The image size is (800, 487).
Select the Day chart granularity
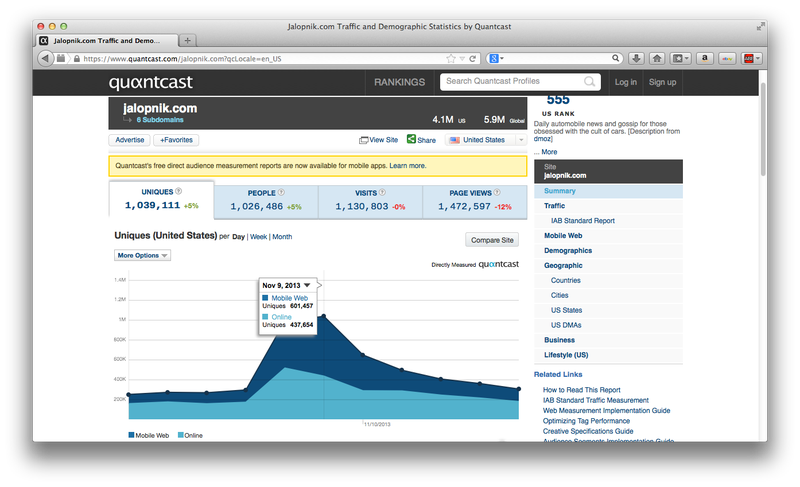[x=238, y=237]
